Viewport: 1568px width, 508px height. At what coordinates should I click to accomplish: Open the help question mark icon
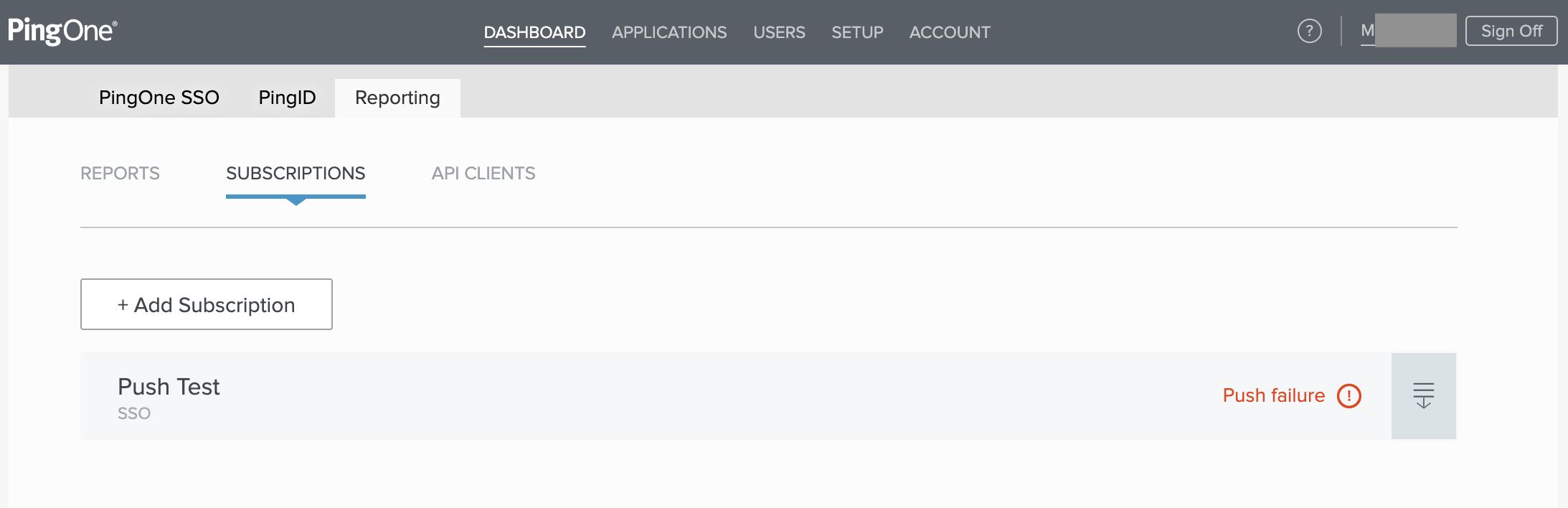click(x=1309, y=31)
